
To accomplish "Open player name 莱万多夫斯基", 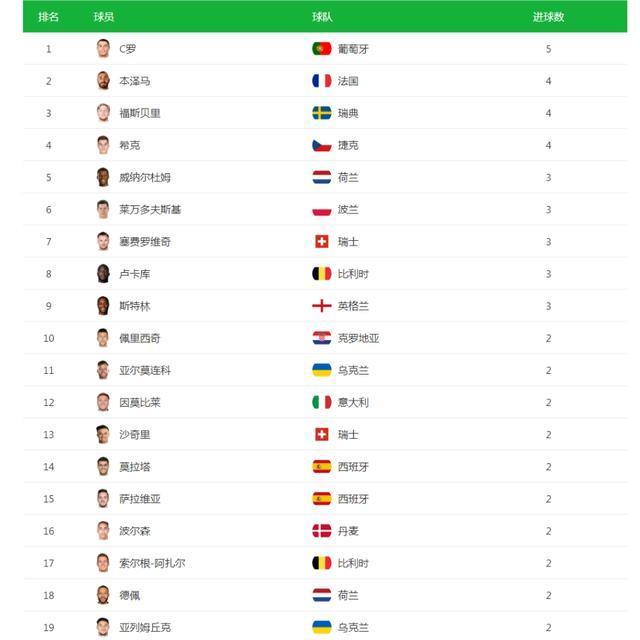I will pos(150,210).
